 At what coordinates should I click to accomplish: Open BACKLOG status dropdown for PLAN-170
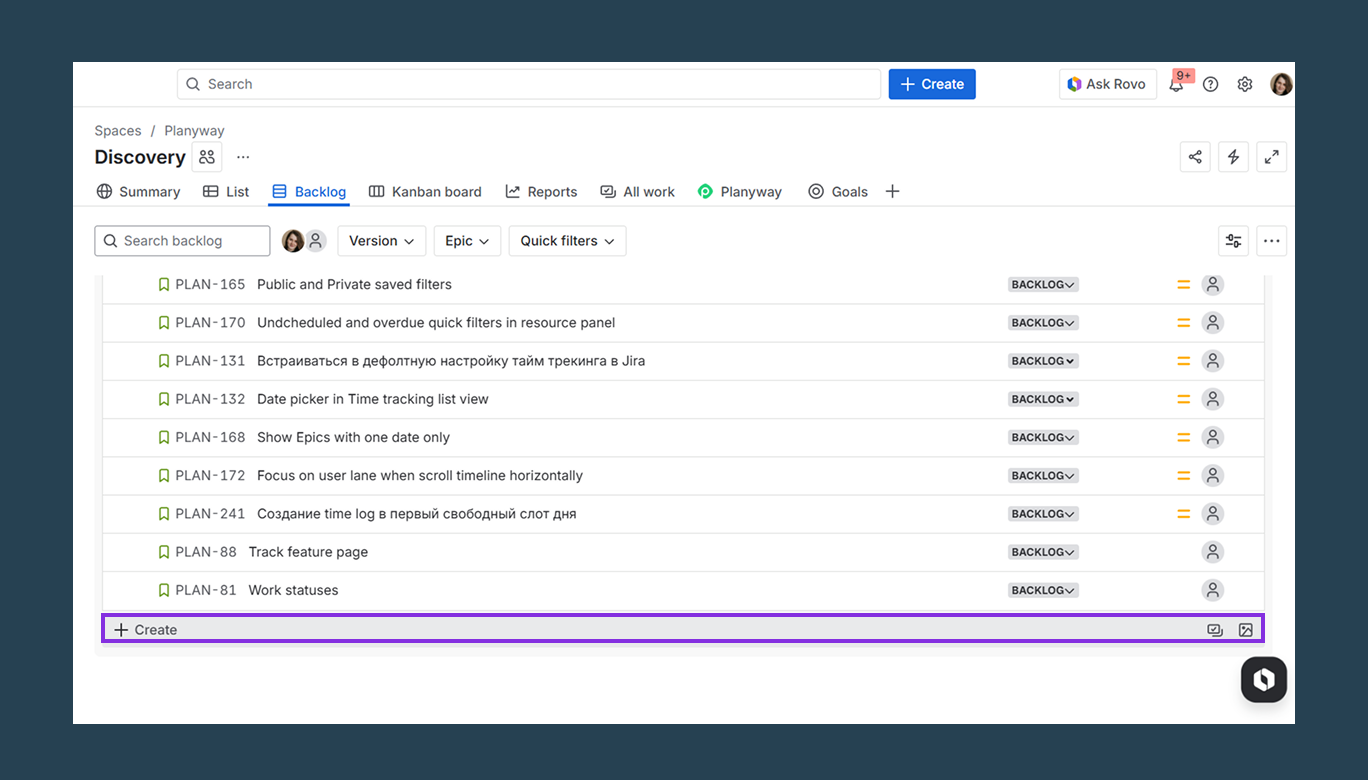1043,323
